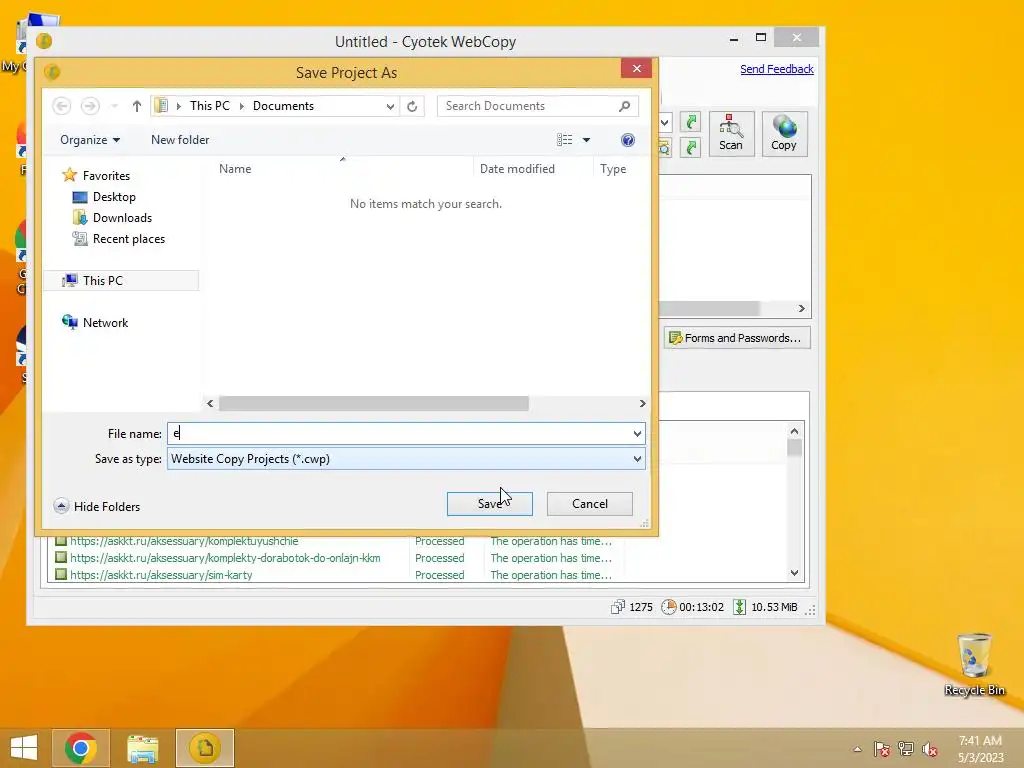Viewport: 1024px width, 768px height.
Task: Click the Action Center flag tray icon
Action: (881, 749)
